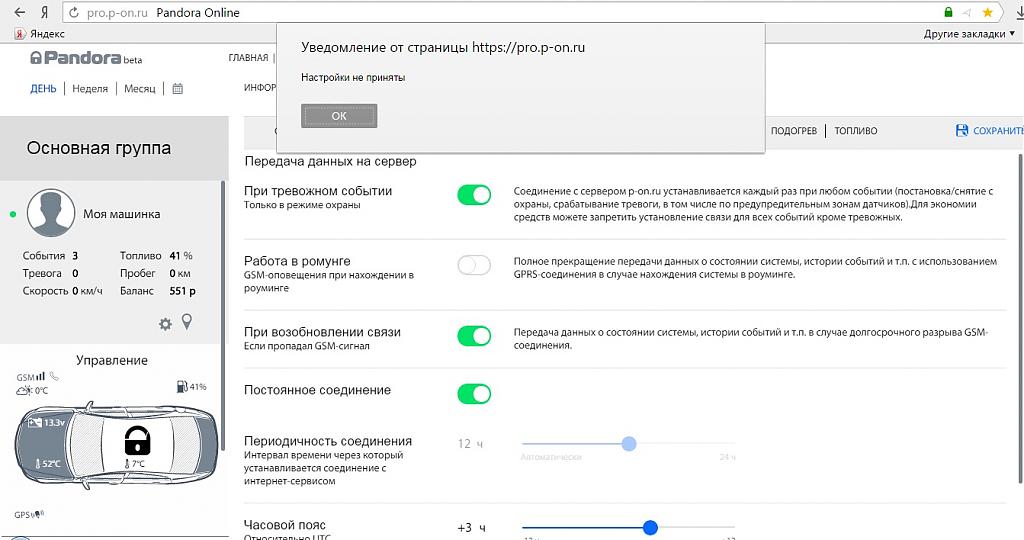This screenshot has width=1024, height=540.
Task: Disable the При тревожном событии toggle
Action: [474, 195]
